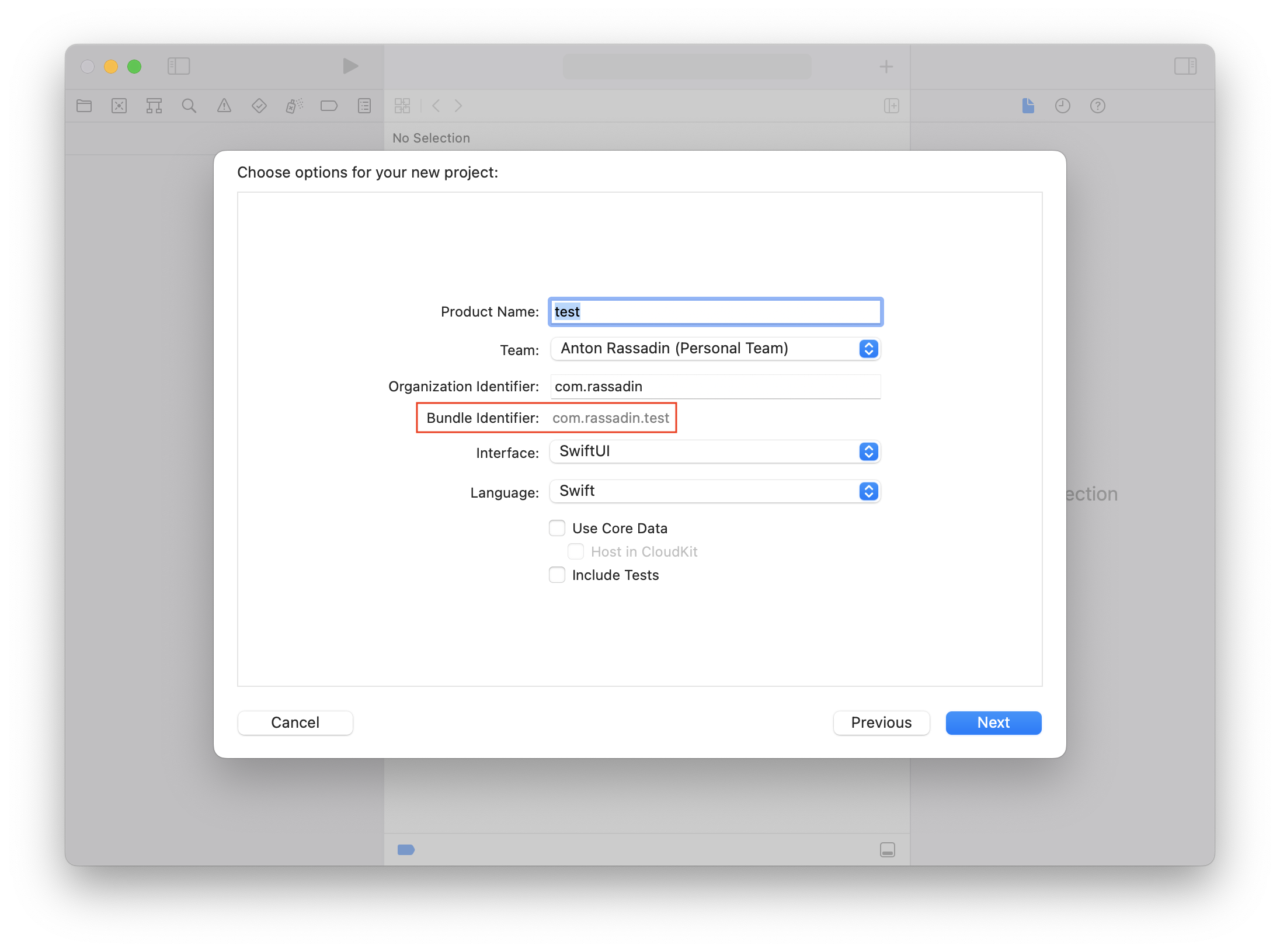The width and height of the screenshot is (1280, 952).
Task: Click the history/clock icon top right
Action: pyautogui.click(x=1063, y=106)
